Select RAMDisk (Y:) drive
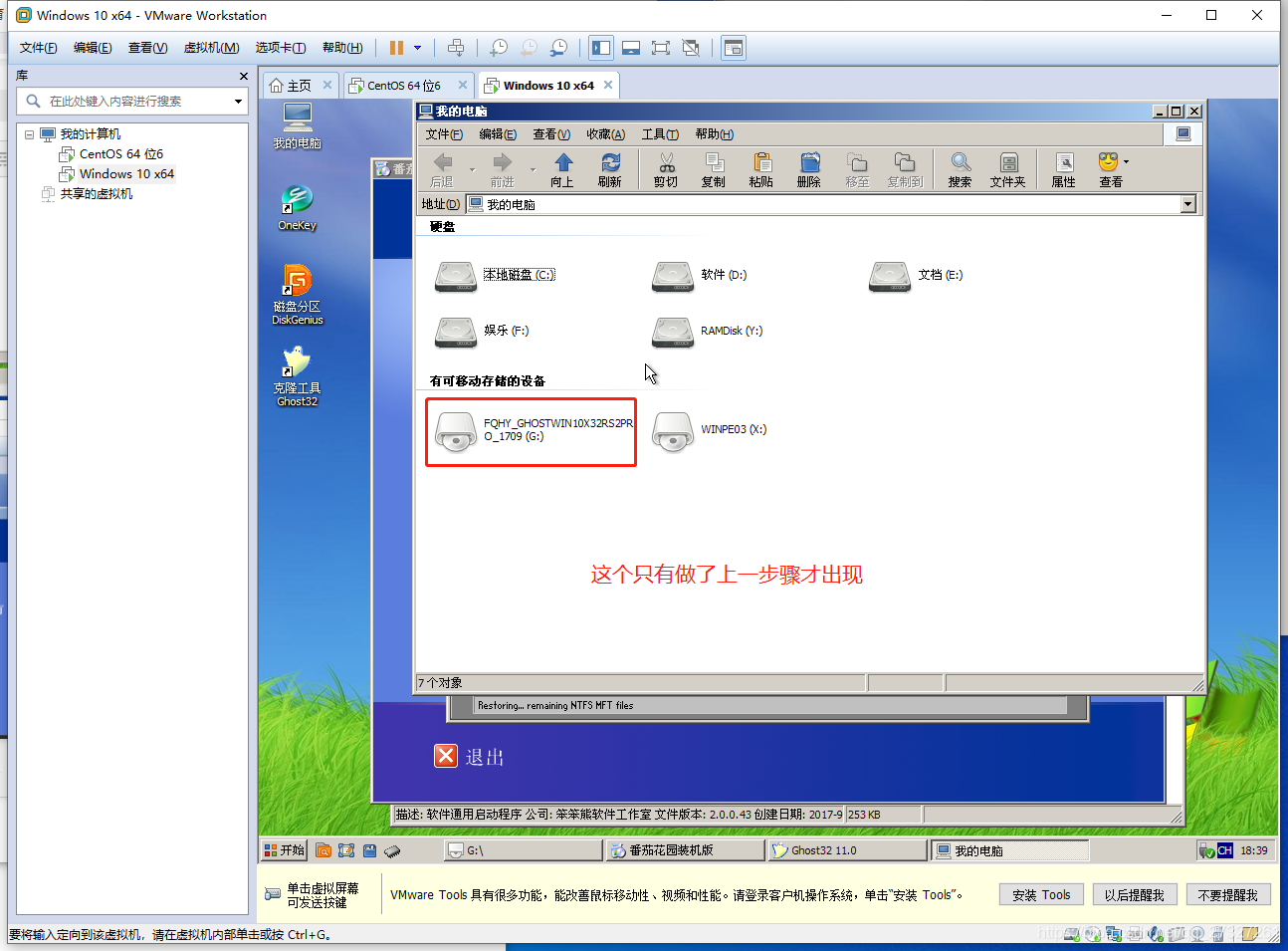 pos(708,331)
